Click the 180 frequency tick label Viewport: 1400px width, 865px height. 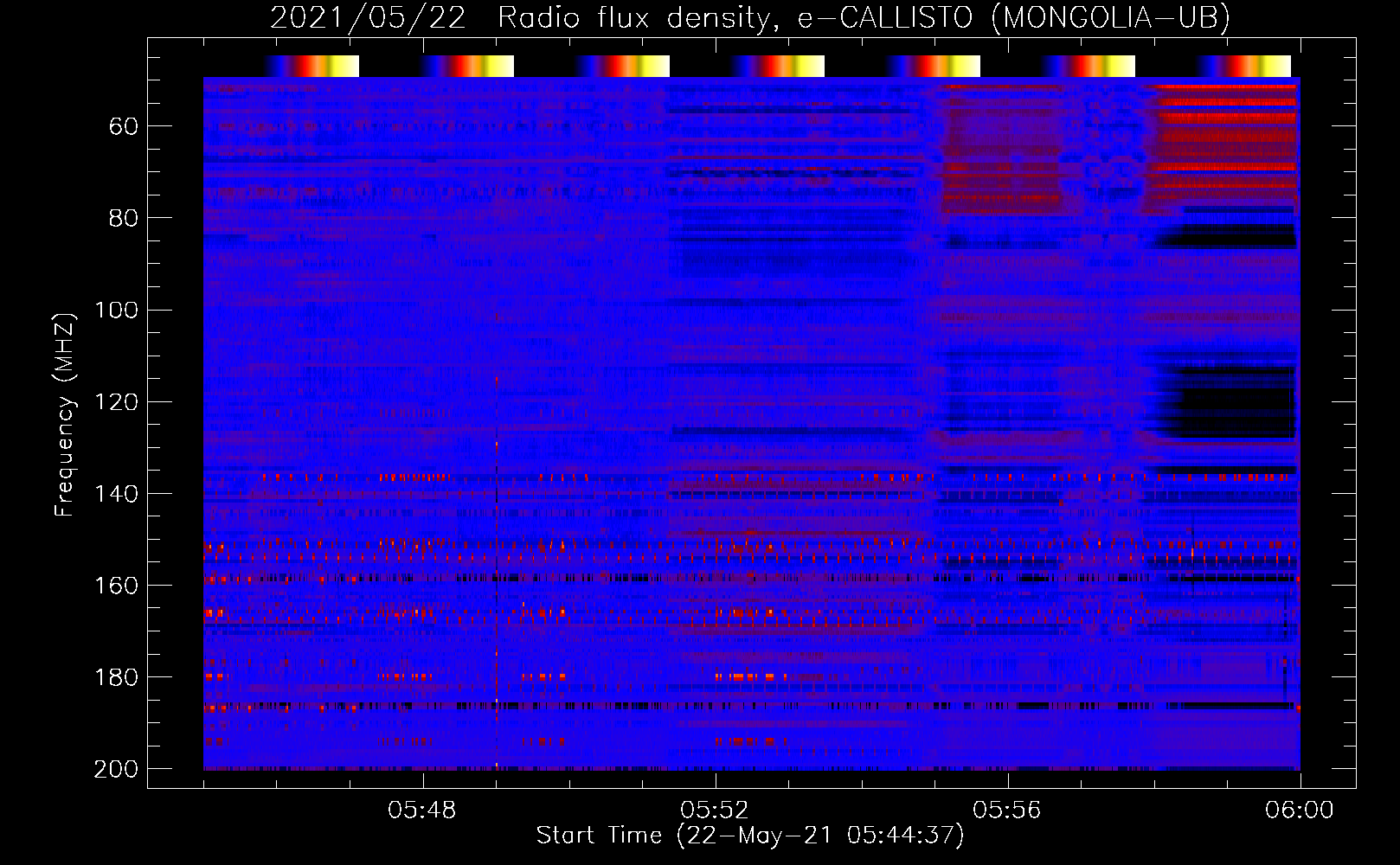(x=117, y=677)
